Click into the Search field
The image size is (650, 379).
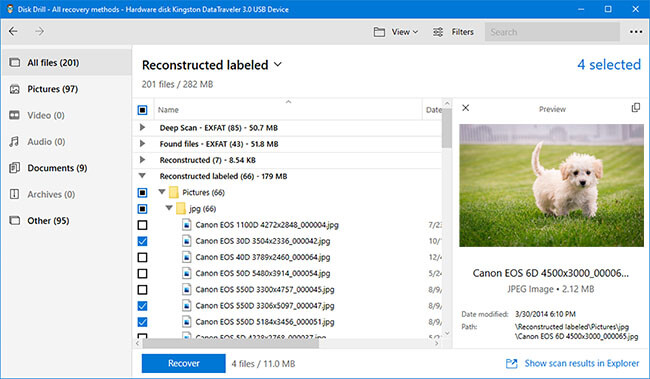(x=552, y=32)
